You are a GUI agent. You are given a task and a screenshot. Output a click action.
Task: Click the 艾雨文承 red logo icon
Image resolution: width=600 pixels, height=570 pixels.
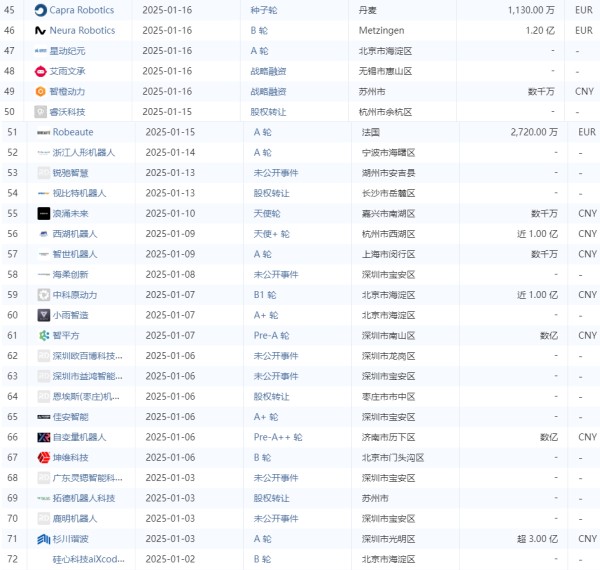[40, 71]
